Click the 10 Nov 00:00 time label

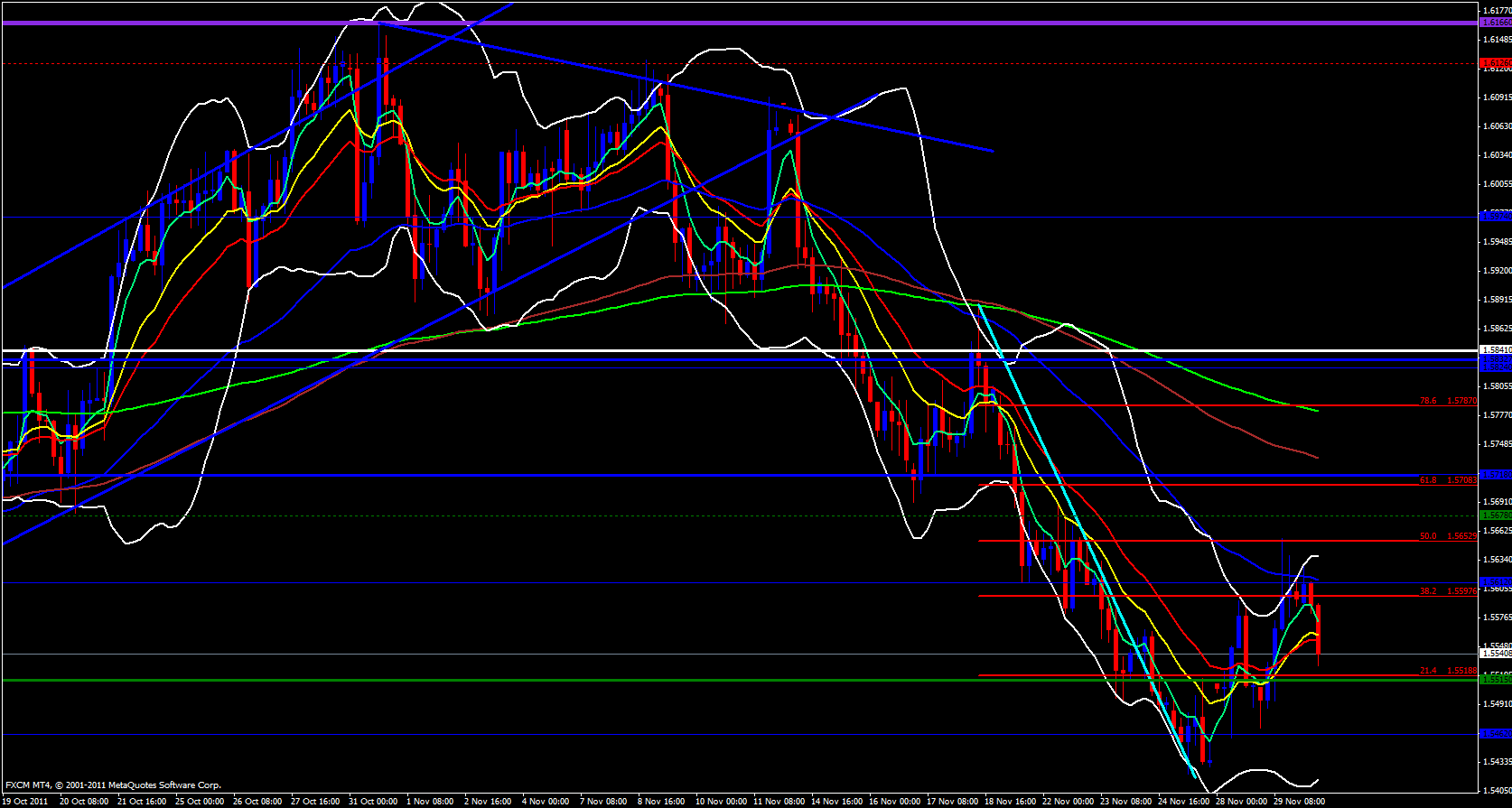(x=721, y=802)
